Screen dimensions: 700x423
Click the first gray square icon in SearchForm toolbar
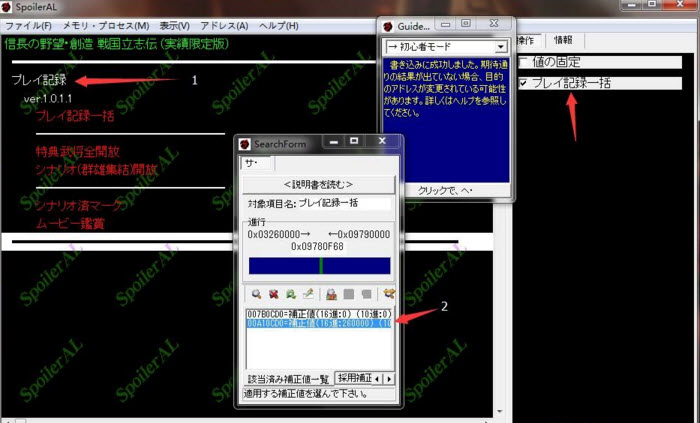click(x=349, y=294)
